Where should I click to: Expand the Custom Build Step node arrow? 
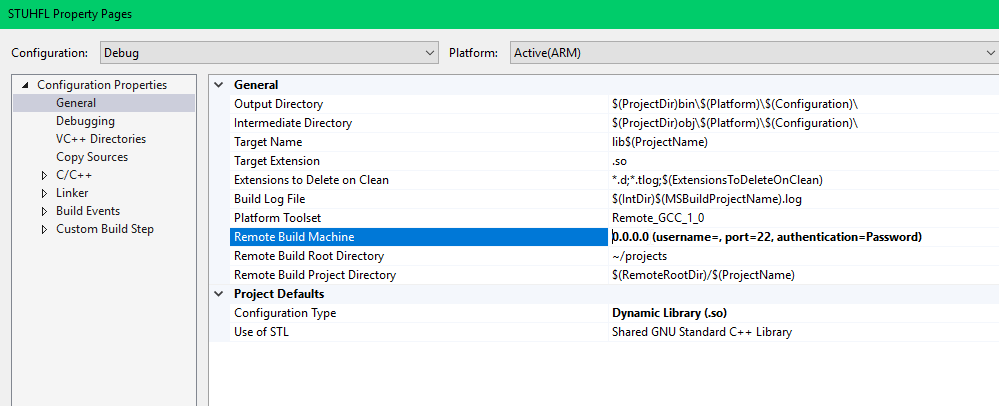[x=44, y=229]
